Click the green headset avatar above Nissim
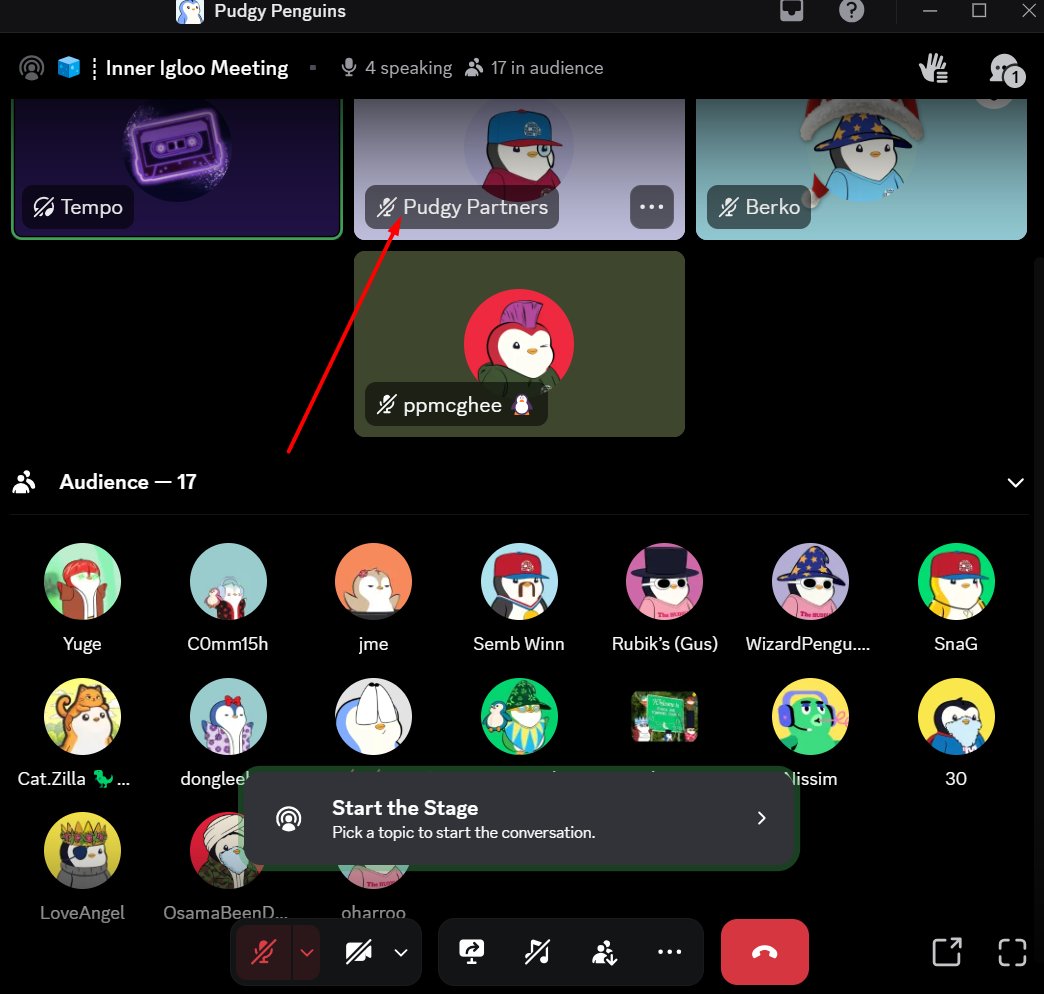Viewport: 1044px width, 994px height. (810, 716)
